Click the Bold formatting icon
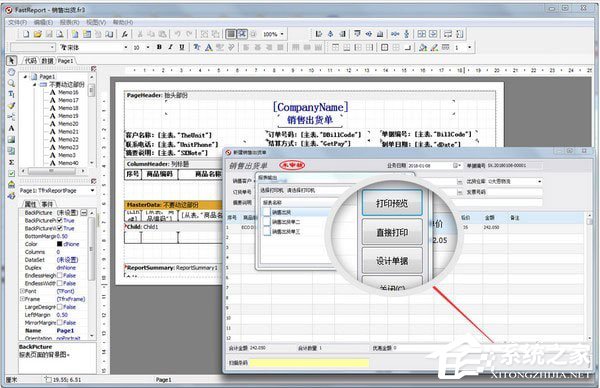 [159, 47]
